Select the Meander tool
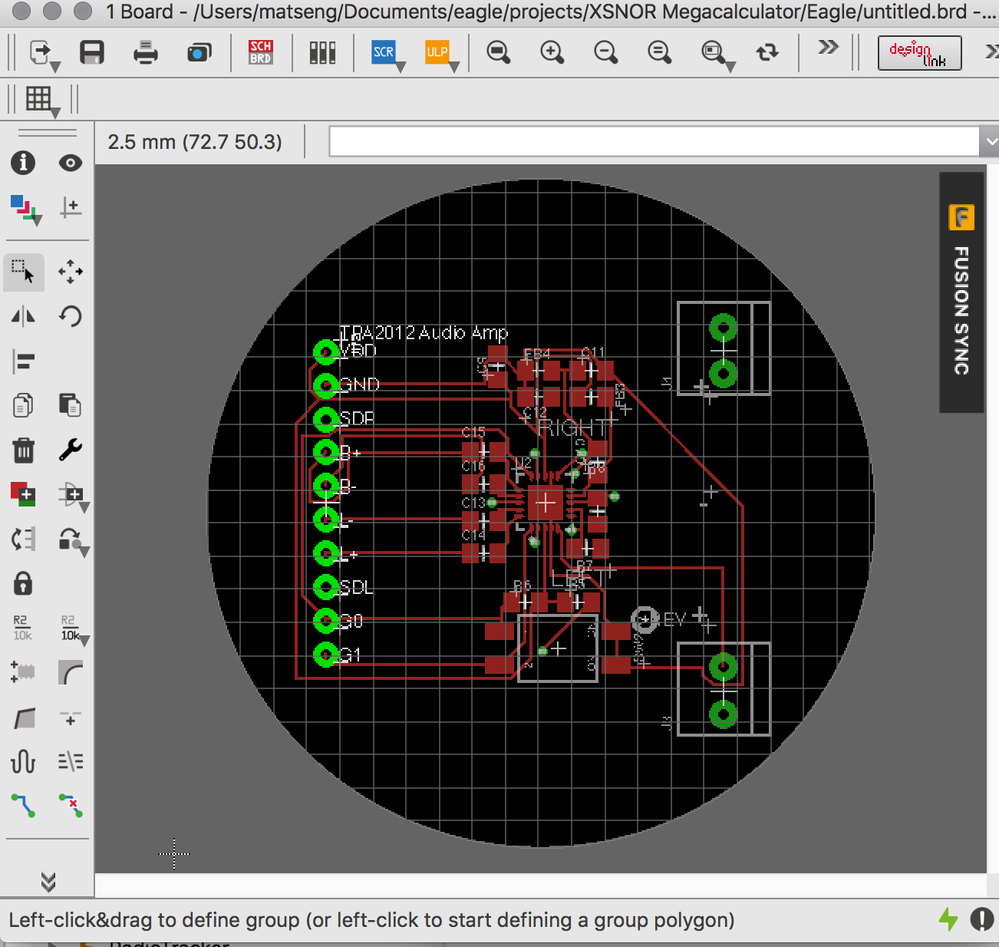This screenshot has width=999, height=947. coord(23,762)
